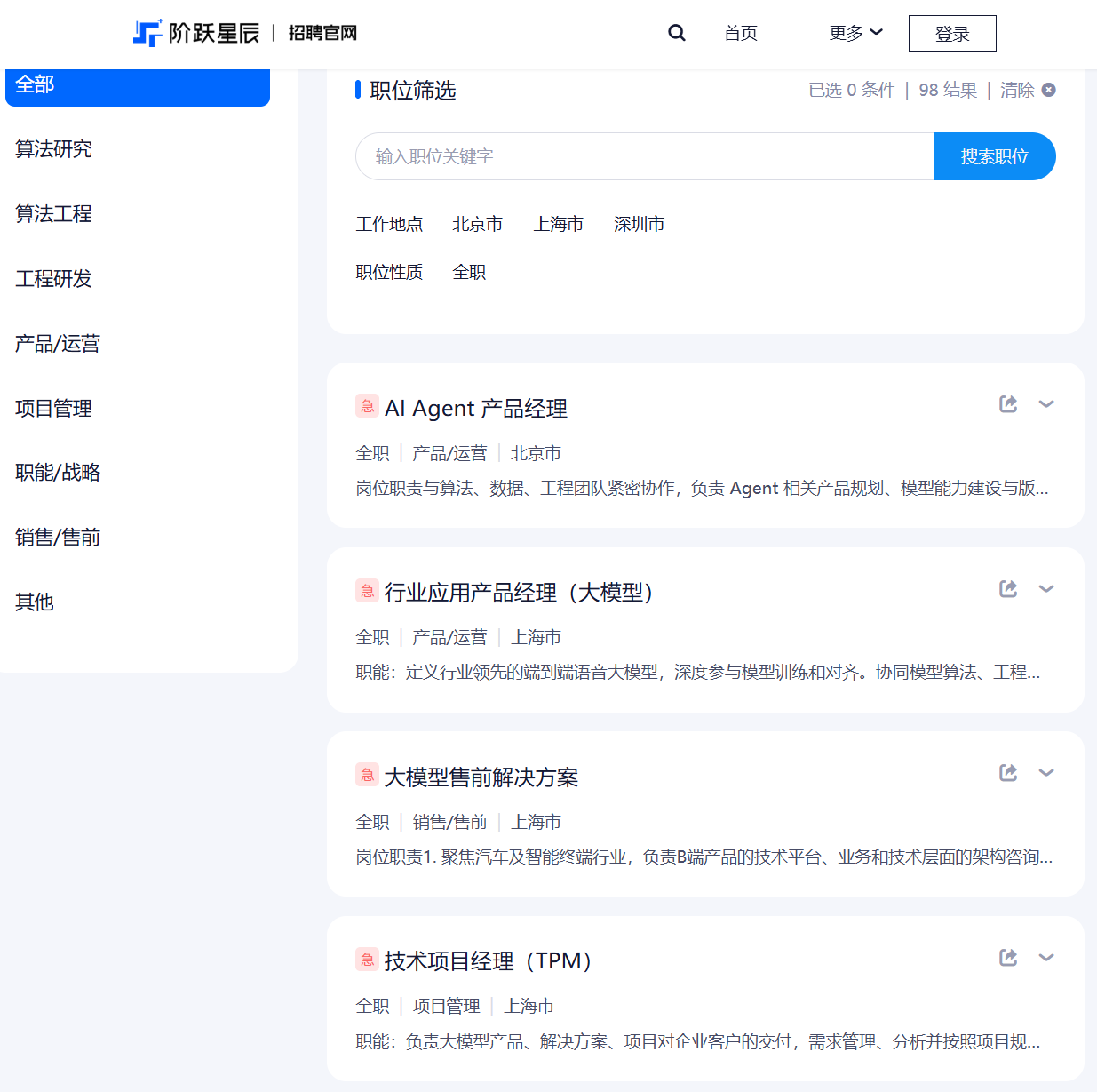Click the share icon on 大模型售前解决方案 card
1097x1092 pixels.
click(x=1008, y=772)
